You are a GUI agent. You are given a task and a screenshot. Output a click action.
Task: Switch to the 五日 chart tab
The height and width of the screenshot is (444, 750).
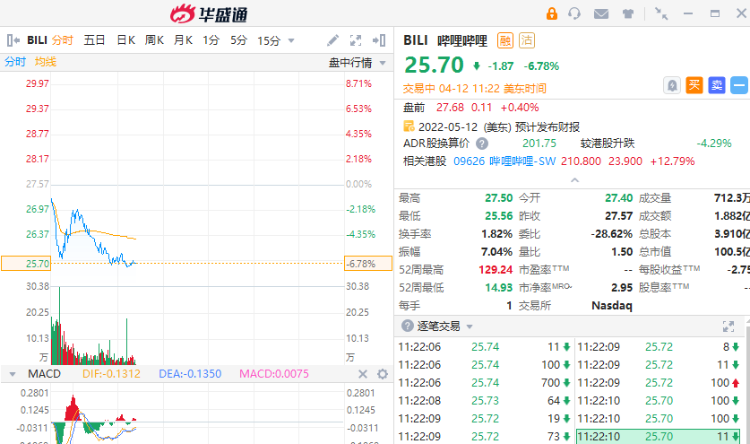click(94, 41)
